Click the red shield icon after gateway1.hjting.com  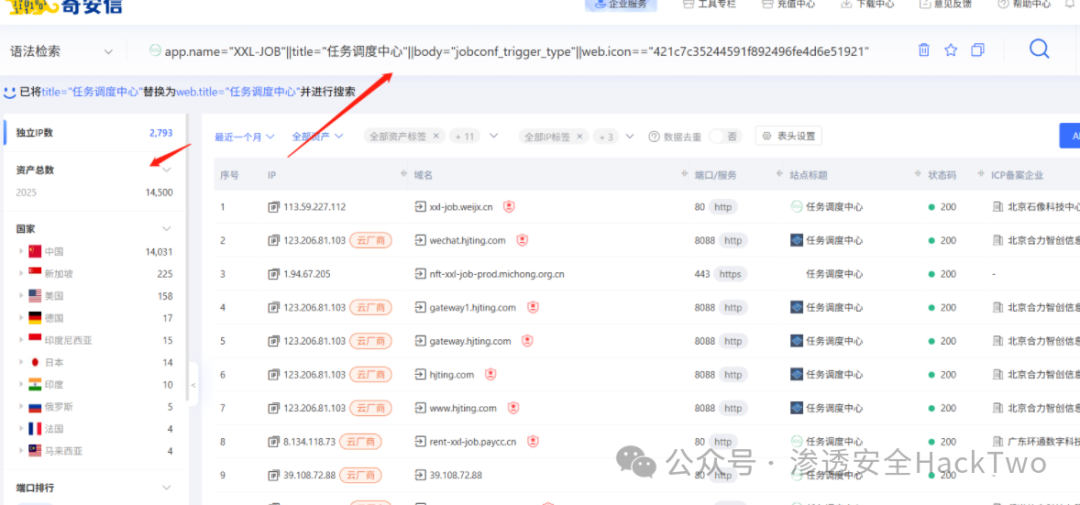(532, 307)
